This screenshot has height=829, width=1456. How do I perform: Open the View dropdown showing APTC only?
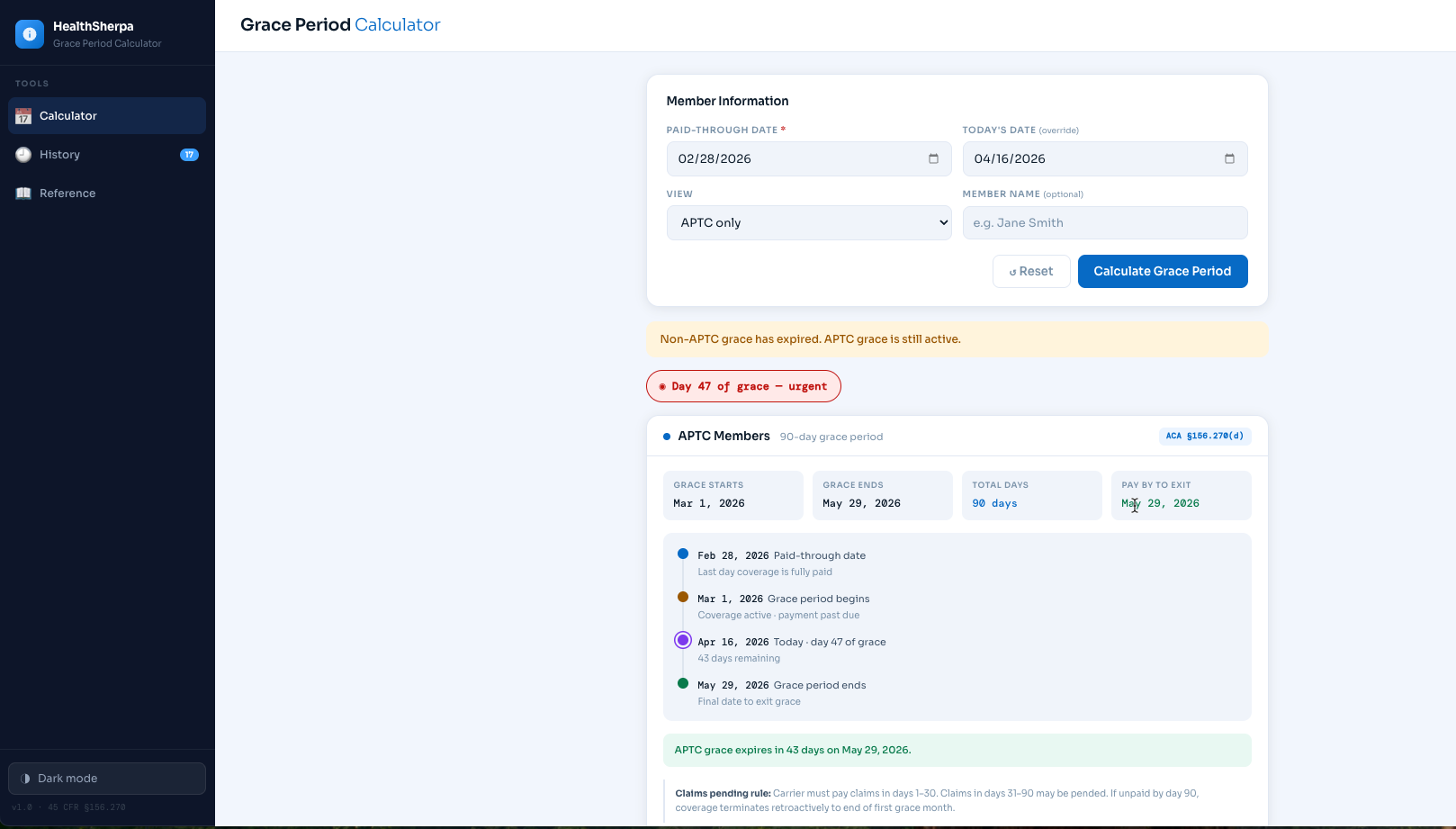pos(808,223)
